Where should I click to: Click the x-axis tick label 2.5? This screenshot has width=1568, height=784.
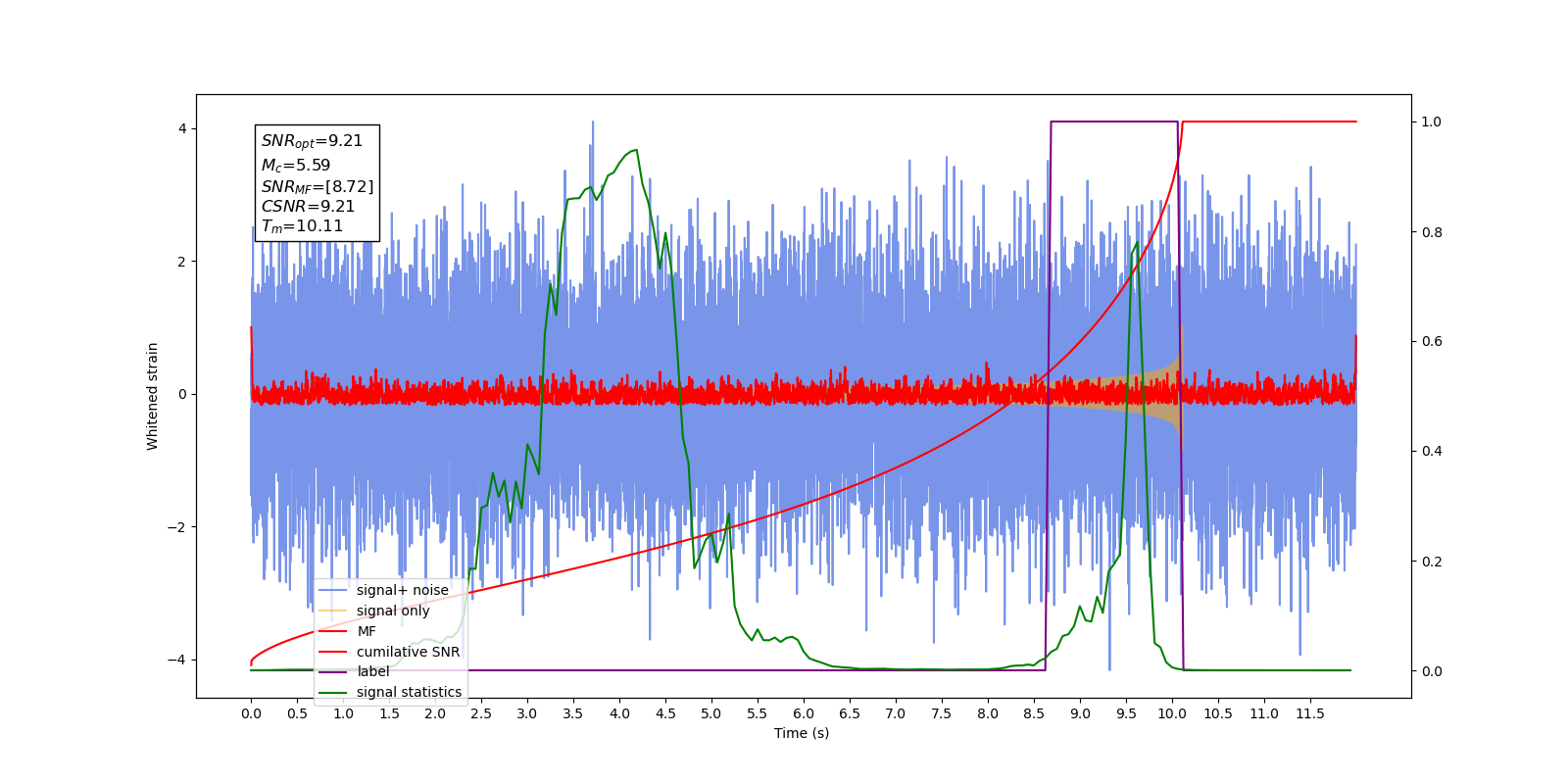pos(481,713)
